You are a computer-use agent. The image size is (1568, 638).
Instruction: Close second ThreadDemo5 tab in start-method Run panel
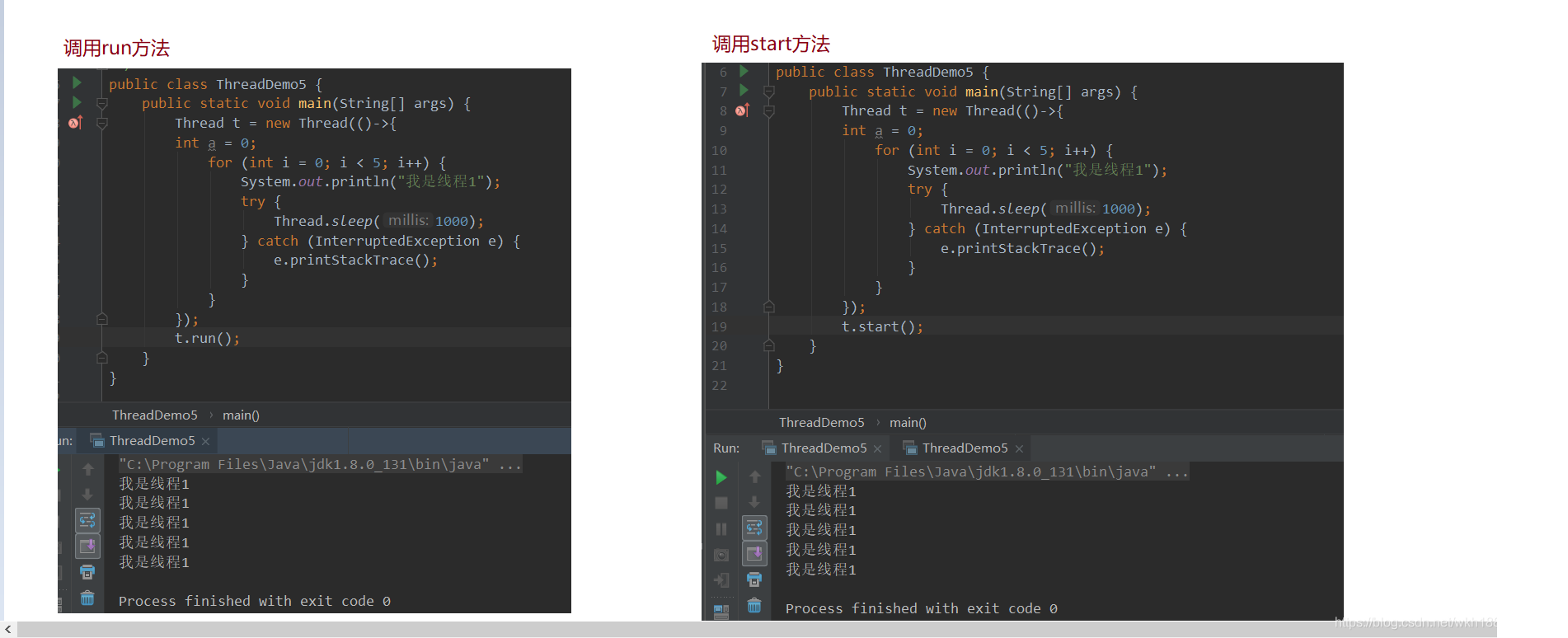pos(1020,449)
